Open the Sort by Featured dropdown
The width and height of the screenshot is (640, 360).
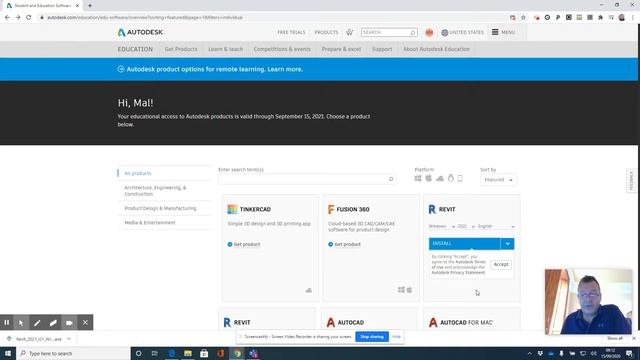[x=498, y=180]
